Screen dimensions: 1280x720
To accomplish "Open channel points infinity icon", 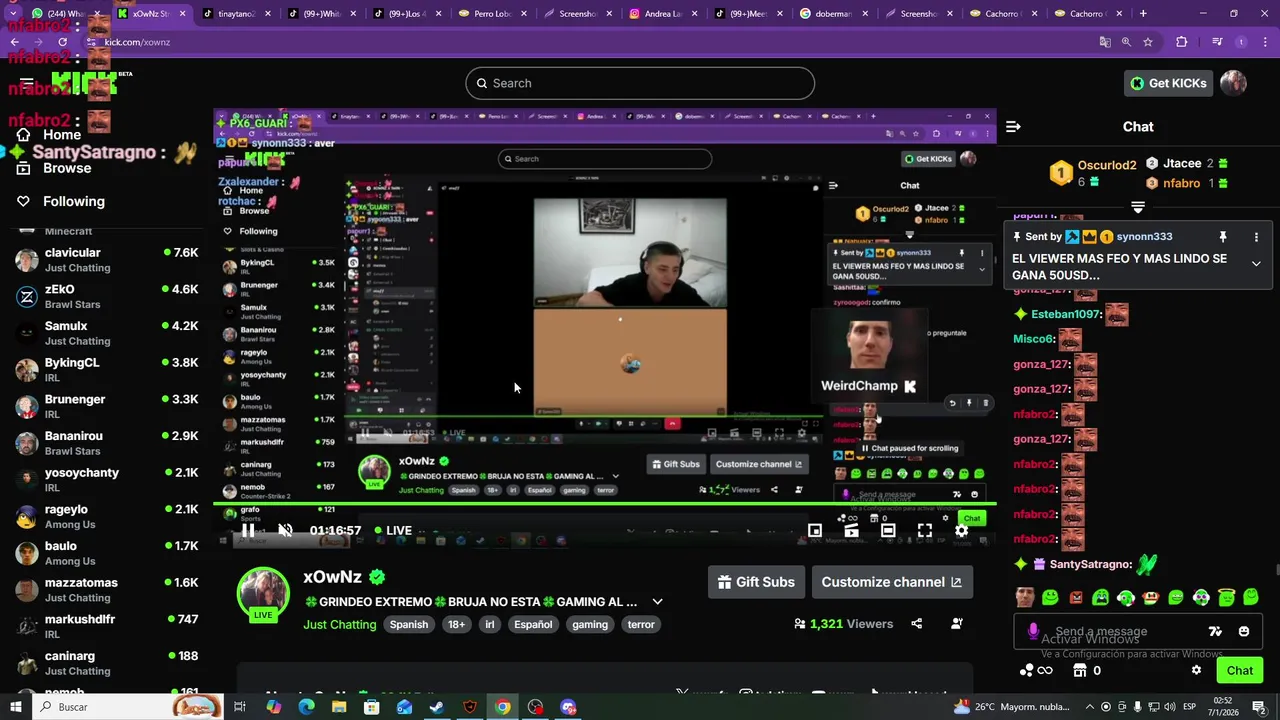I will coord(1036,671).
